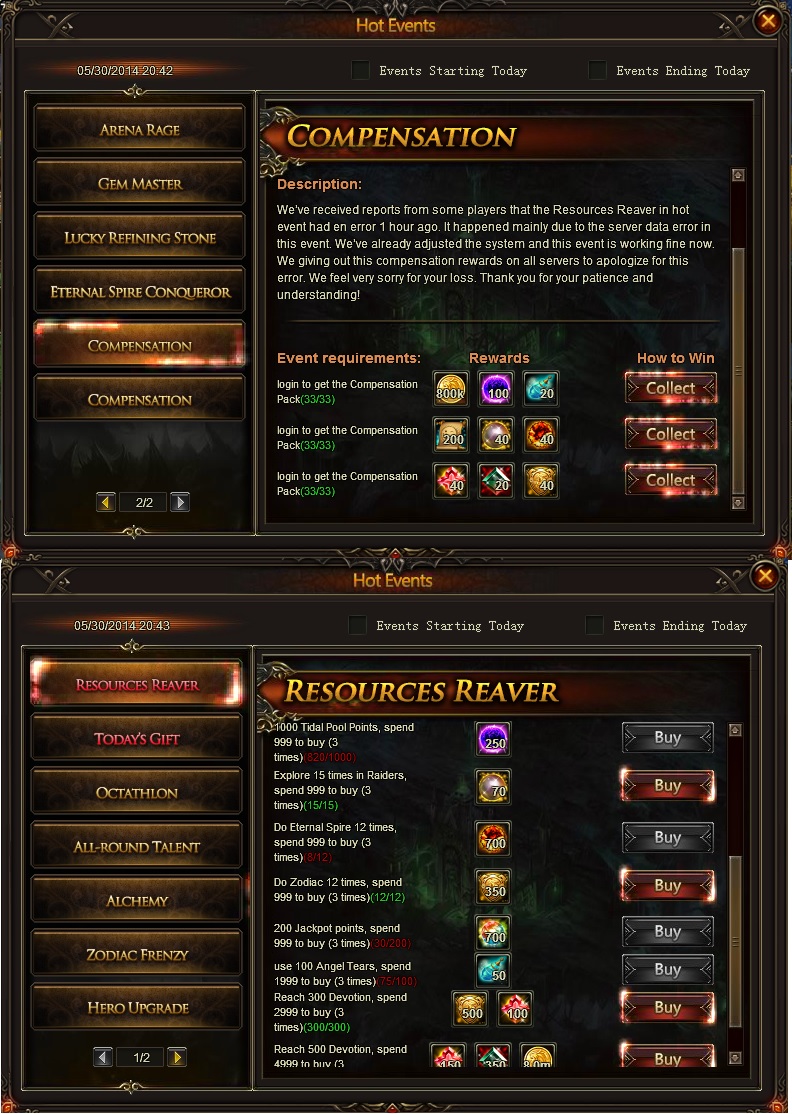Go to previous page from 2/2 pager

pos(106,502)
